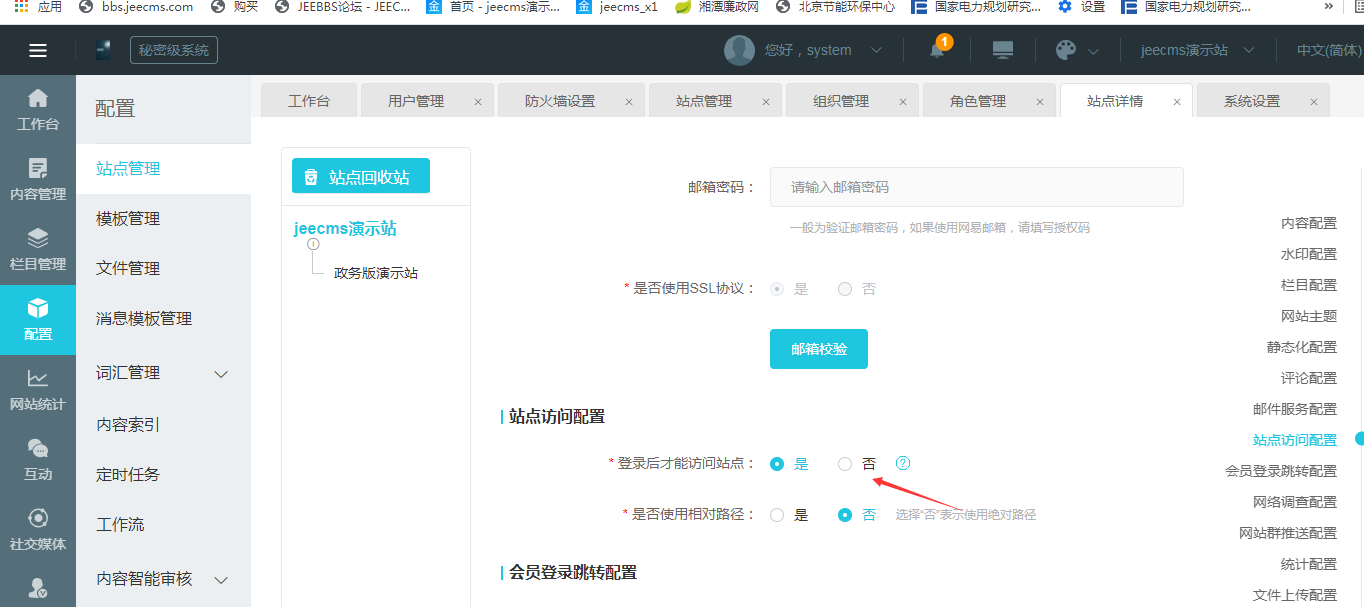Viewport: 1364px width, 607px height.
Task: Open 工作台 in left sidebar
Action: (x=38, y=110)
